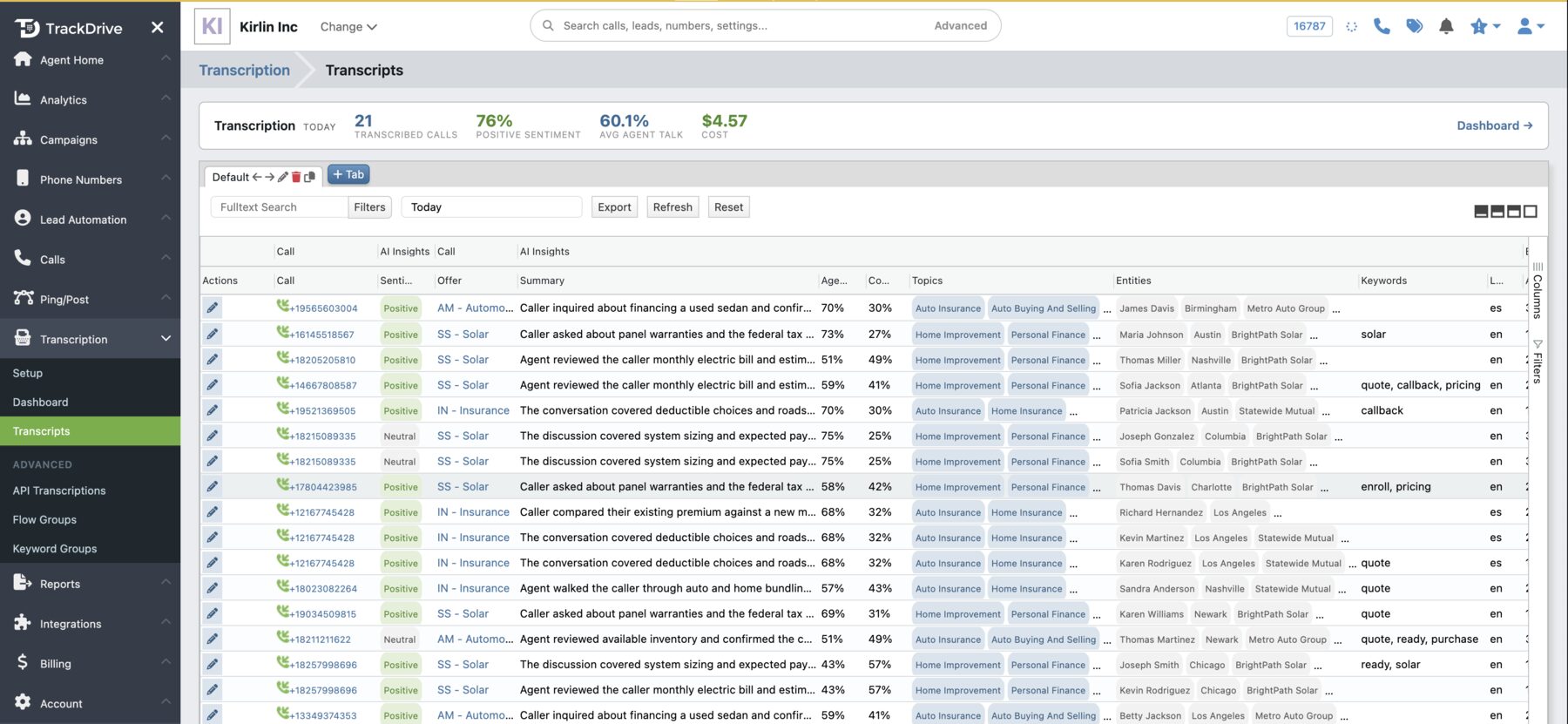Go to the Dashboard link
The height and width of the screenshot is (724, 1568).
point(1494,125)
